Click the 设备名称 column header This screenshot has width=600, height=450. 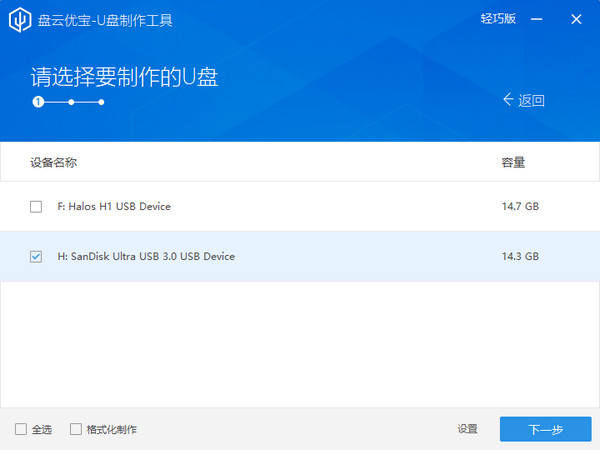coord(54,162)
